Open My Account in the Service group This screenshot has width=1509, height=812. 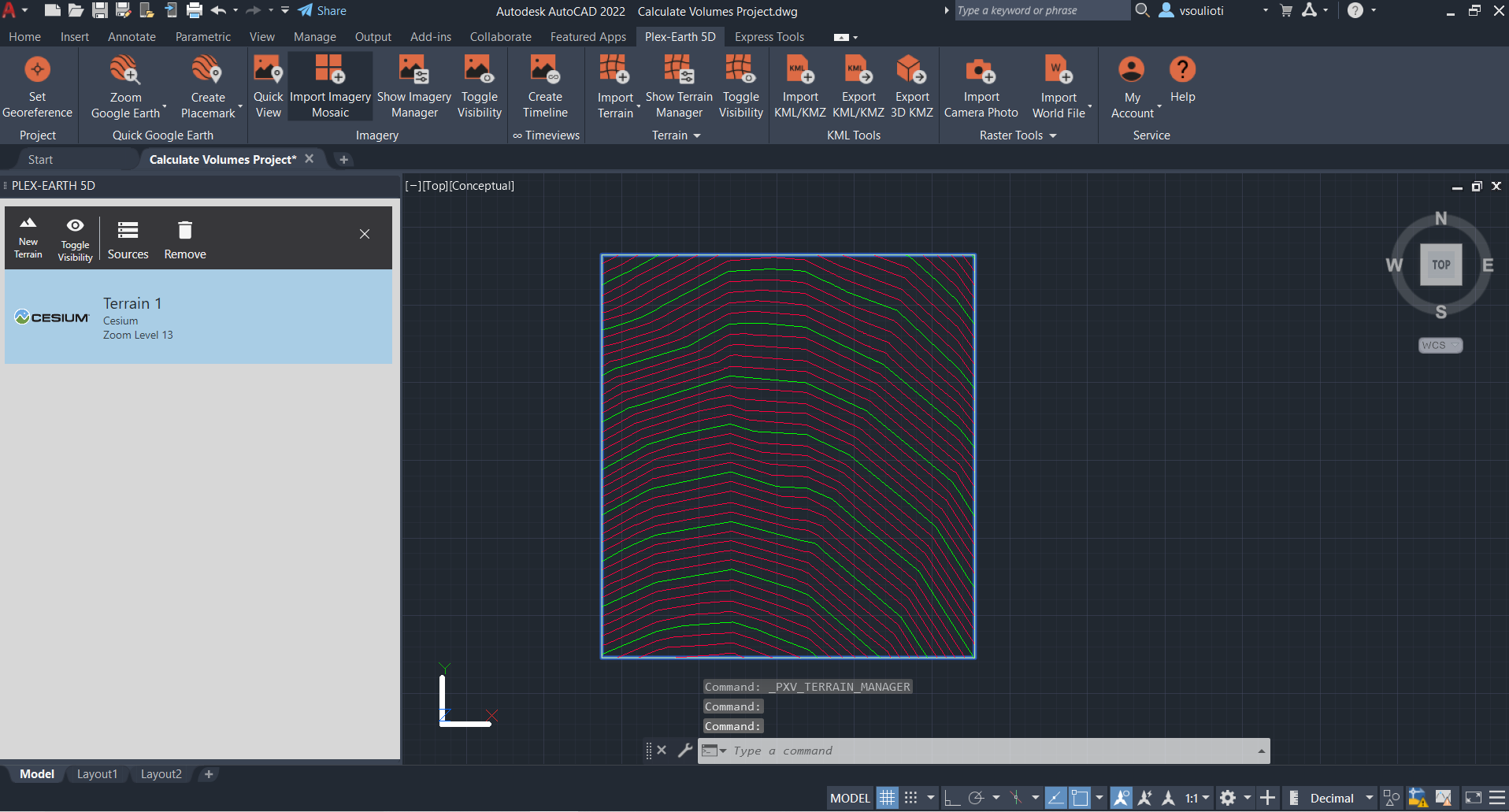coord(1131,85)
